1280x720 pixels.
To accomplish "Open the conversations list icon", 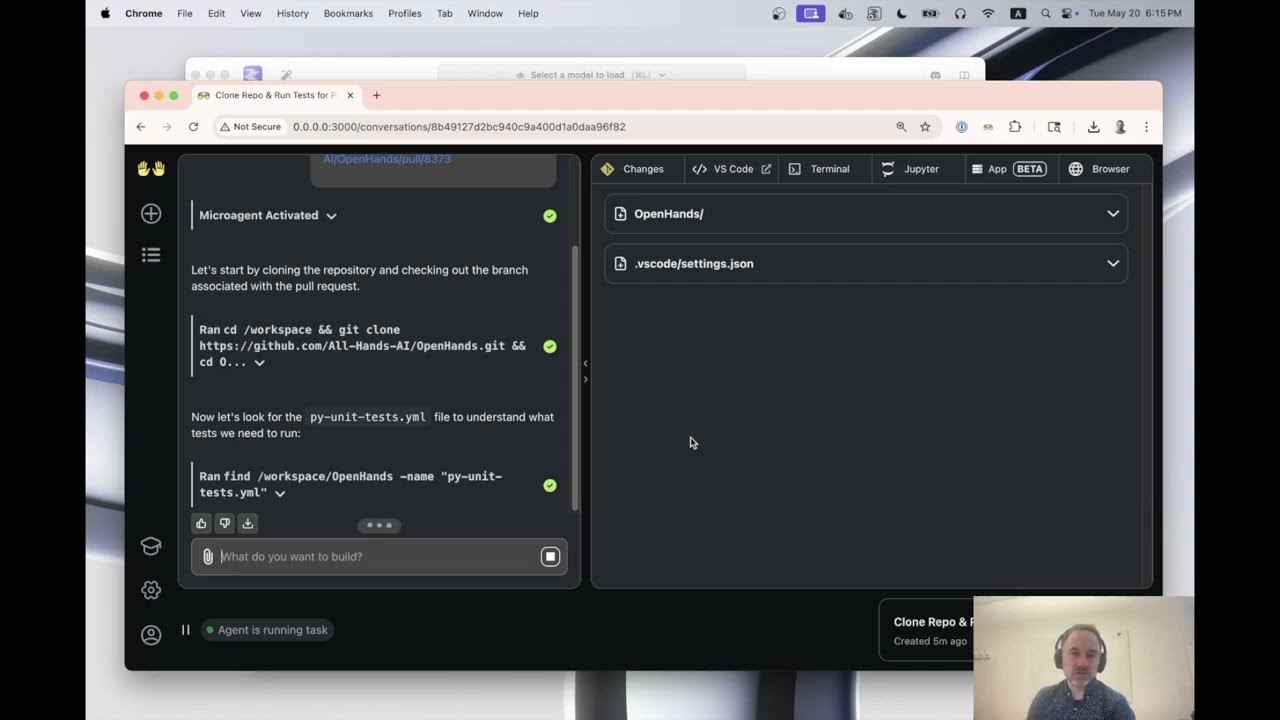I will click(x=151, y=255).
